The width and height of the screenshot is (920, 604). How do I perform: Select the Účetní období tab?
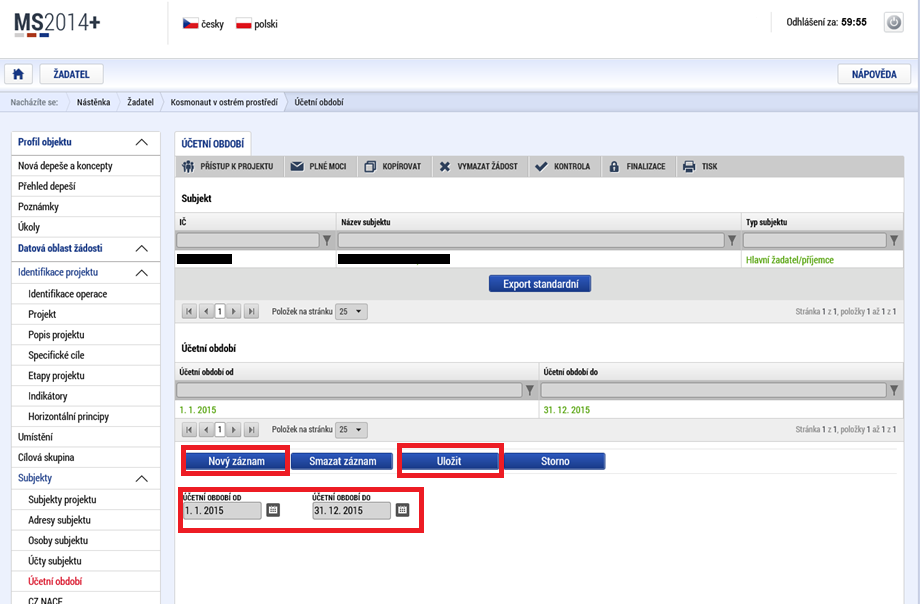212,144
